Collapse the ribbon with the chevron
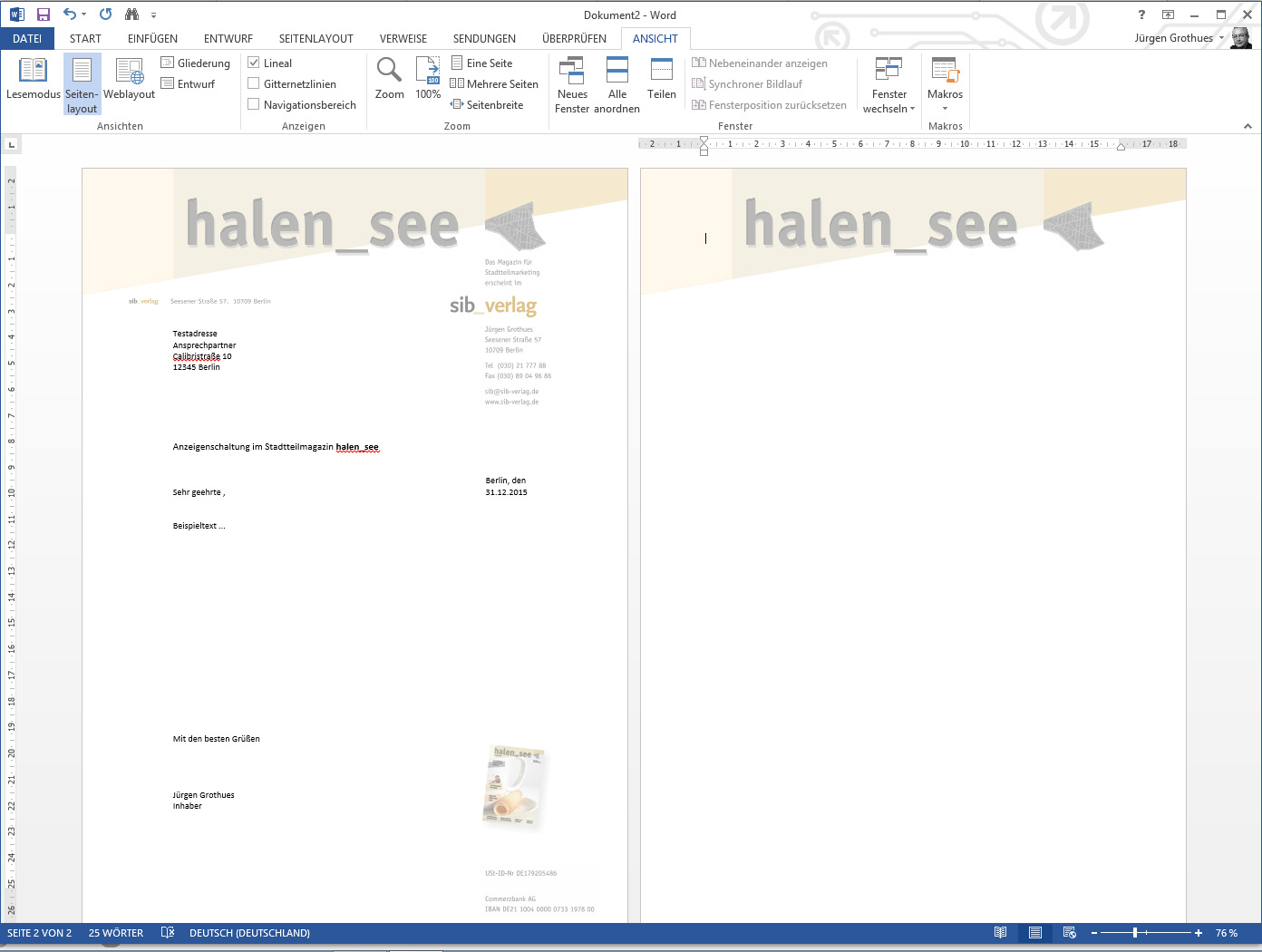1262x952 pixels. (x=1247, y=126)
